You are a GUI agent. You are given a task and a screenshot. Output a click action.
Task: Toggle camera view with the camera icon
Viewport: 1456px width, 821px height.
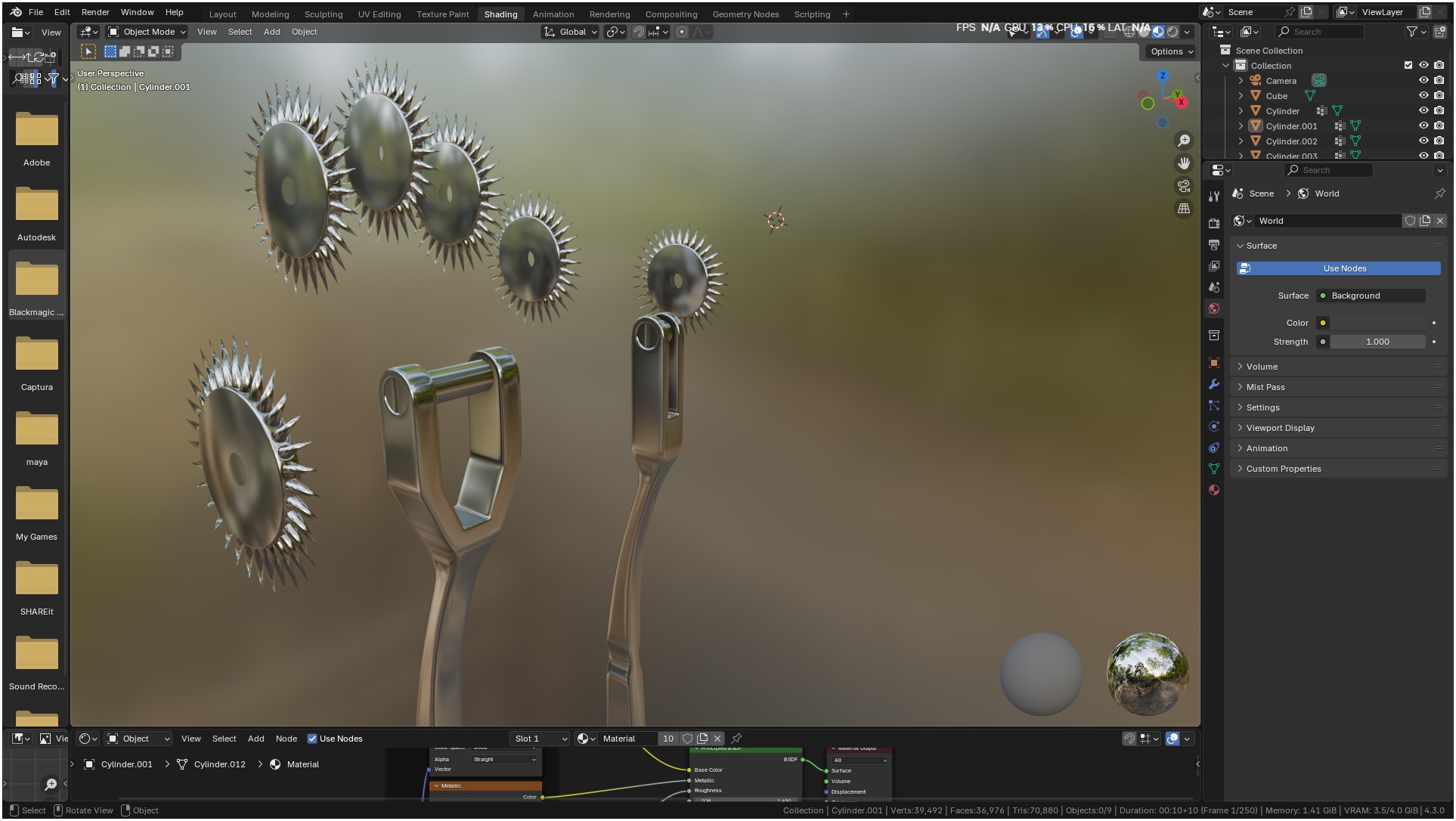pos(1184,186)
